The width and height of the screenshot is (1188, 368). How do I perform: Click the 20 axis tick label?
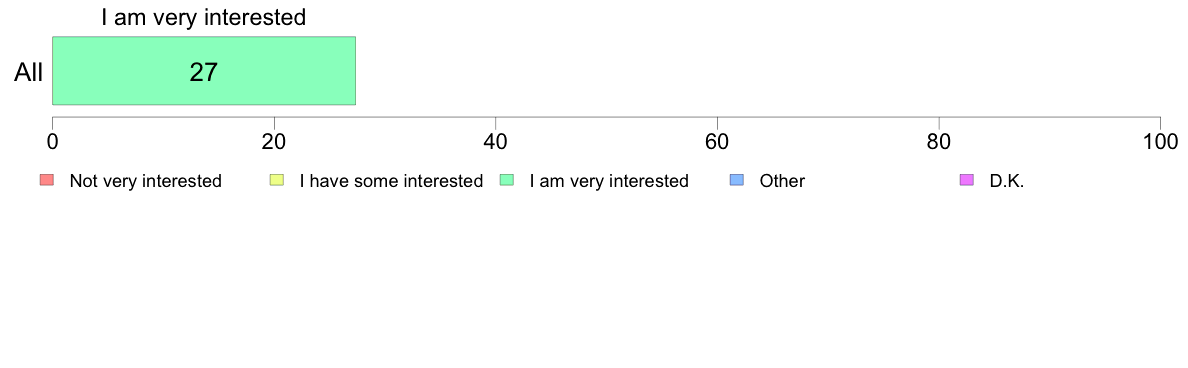[x=274, y=142]
